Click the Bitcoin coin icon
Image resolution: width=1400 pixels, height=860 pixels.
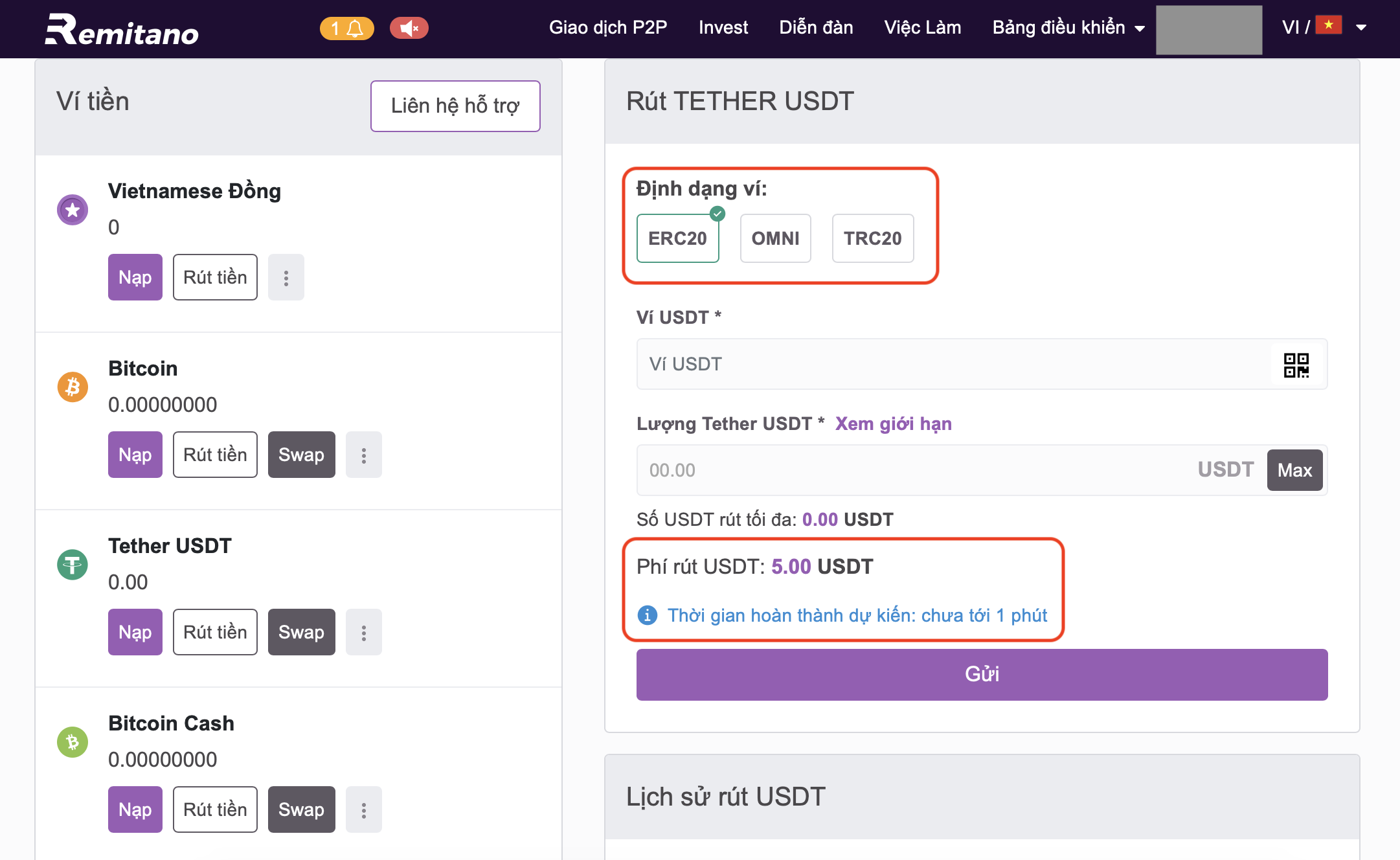point(73,387)
